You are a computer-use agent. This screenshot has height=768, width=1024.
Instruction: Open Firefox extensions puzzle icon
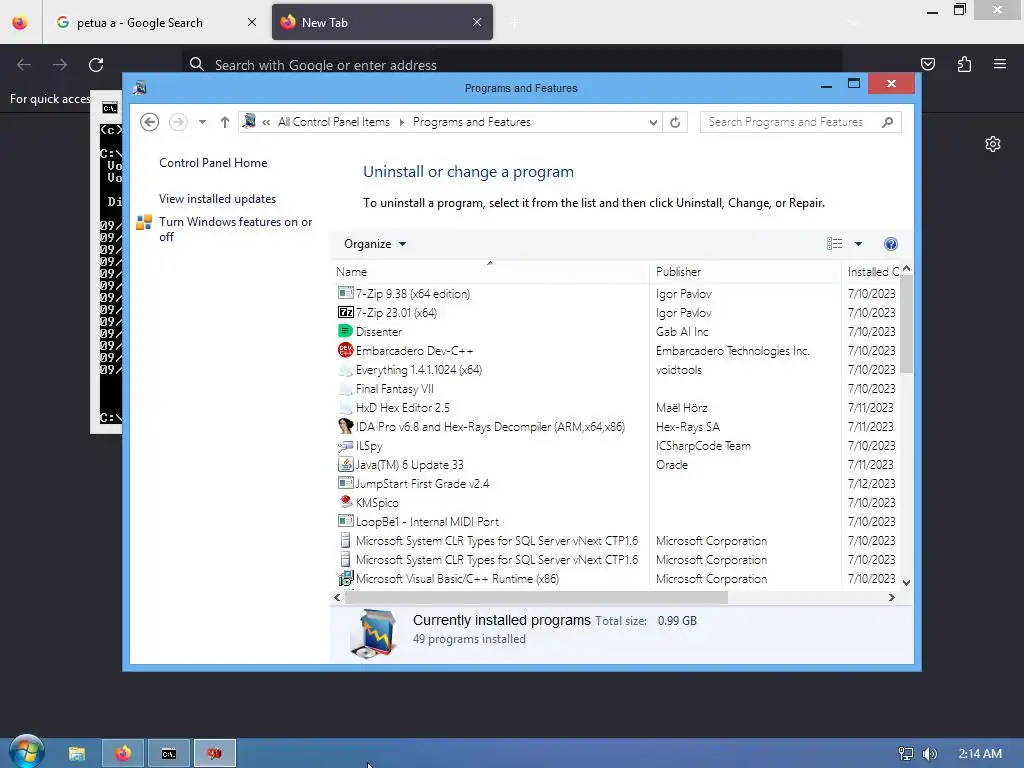(x=964, y=64)
